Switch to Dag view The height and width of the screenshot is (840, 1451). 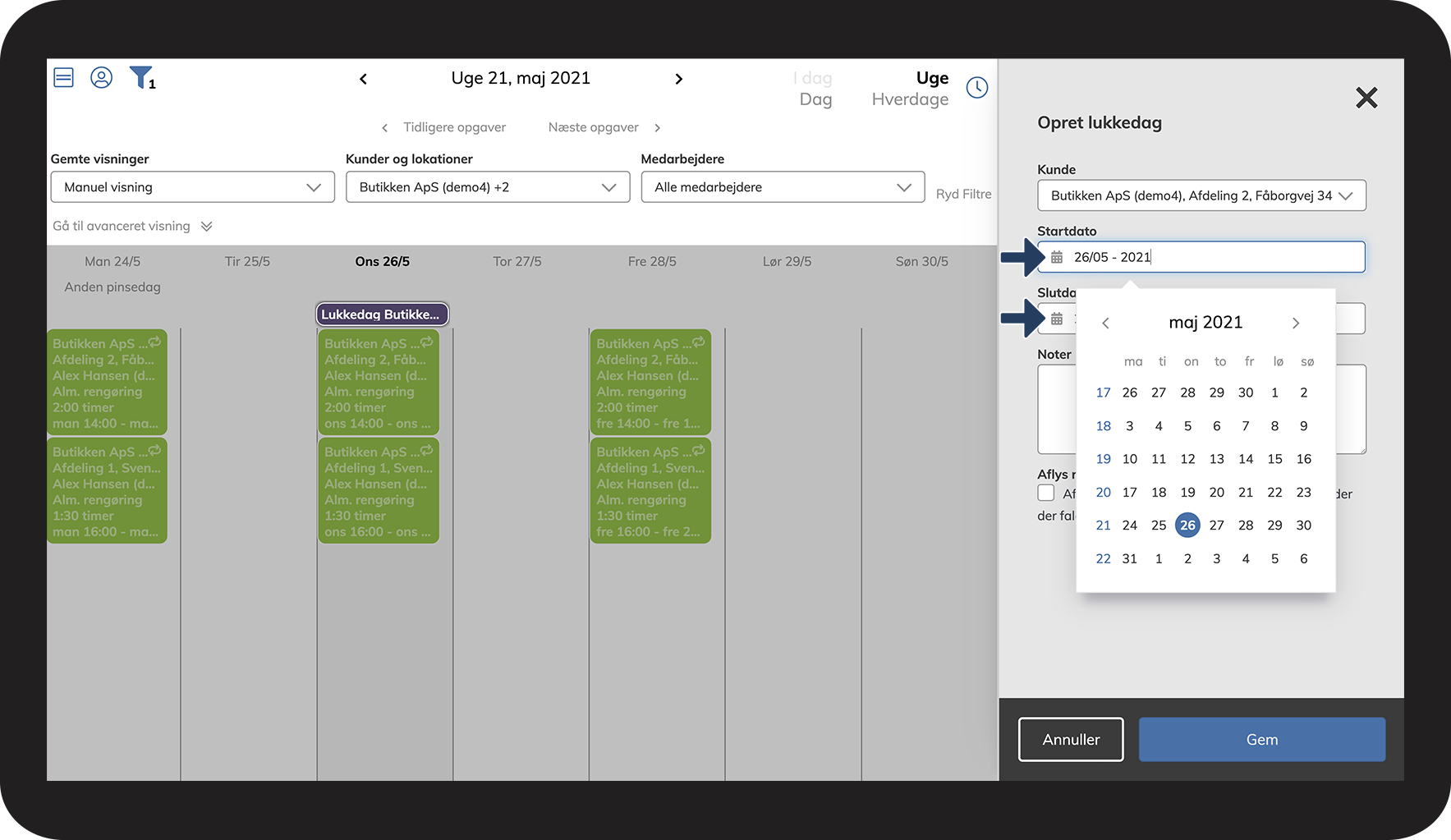point(815,99)
